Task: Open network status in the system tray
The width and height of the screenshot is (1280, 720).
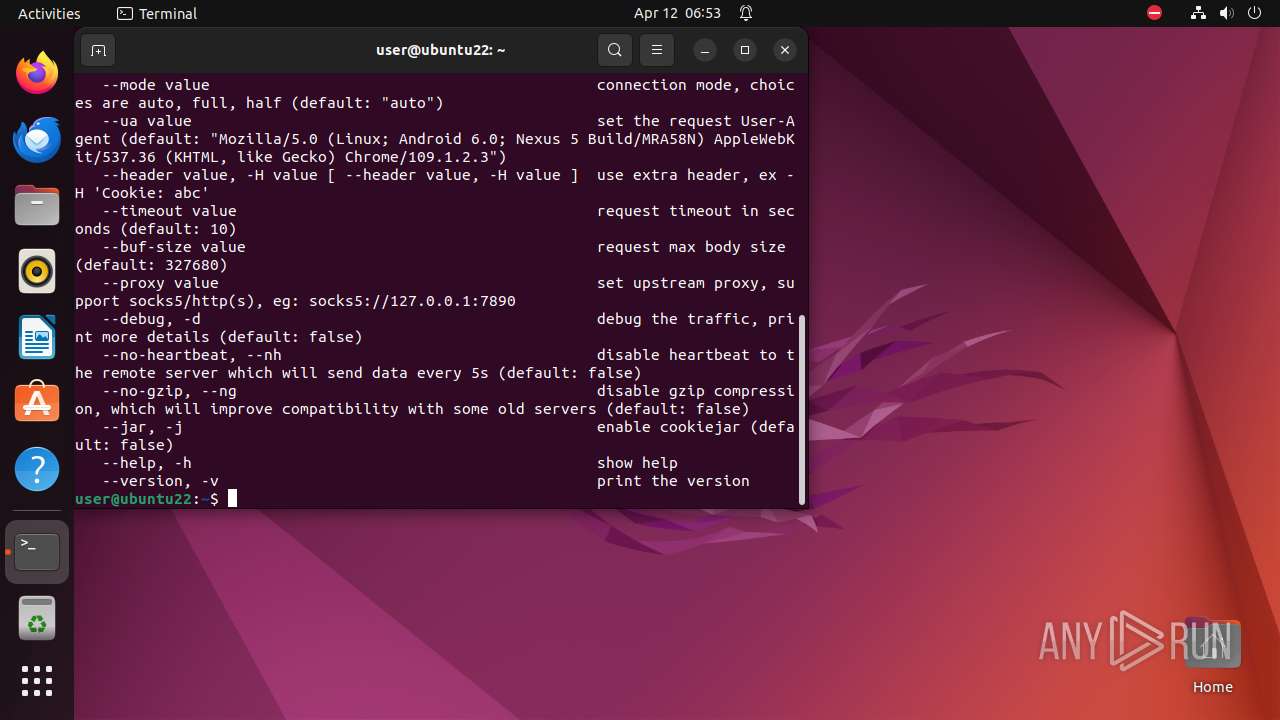Action: pos(1199,13)
